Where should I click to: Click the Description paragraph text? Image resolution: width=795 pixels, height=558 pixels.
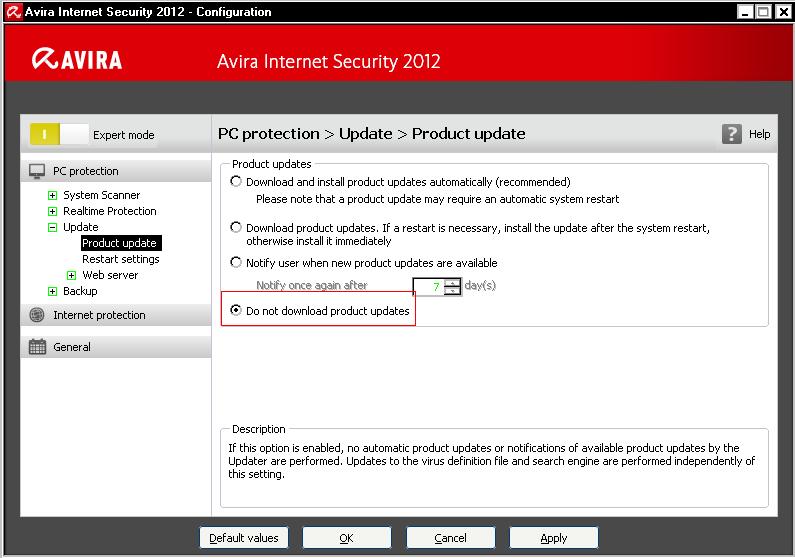(491, 461)
